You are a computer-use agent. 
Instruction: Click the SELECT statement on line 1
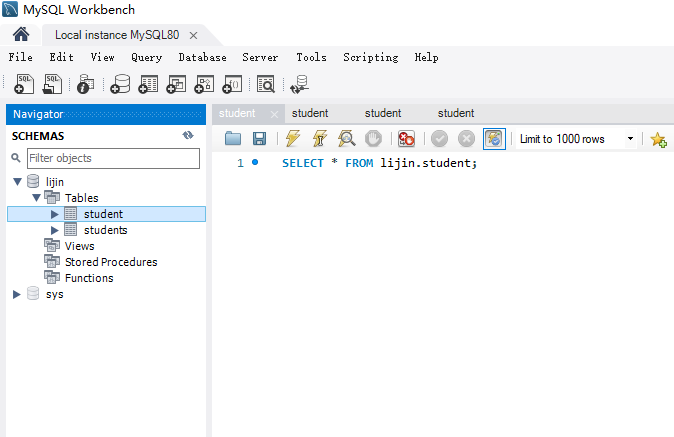(379, 163)
